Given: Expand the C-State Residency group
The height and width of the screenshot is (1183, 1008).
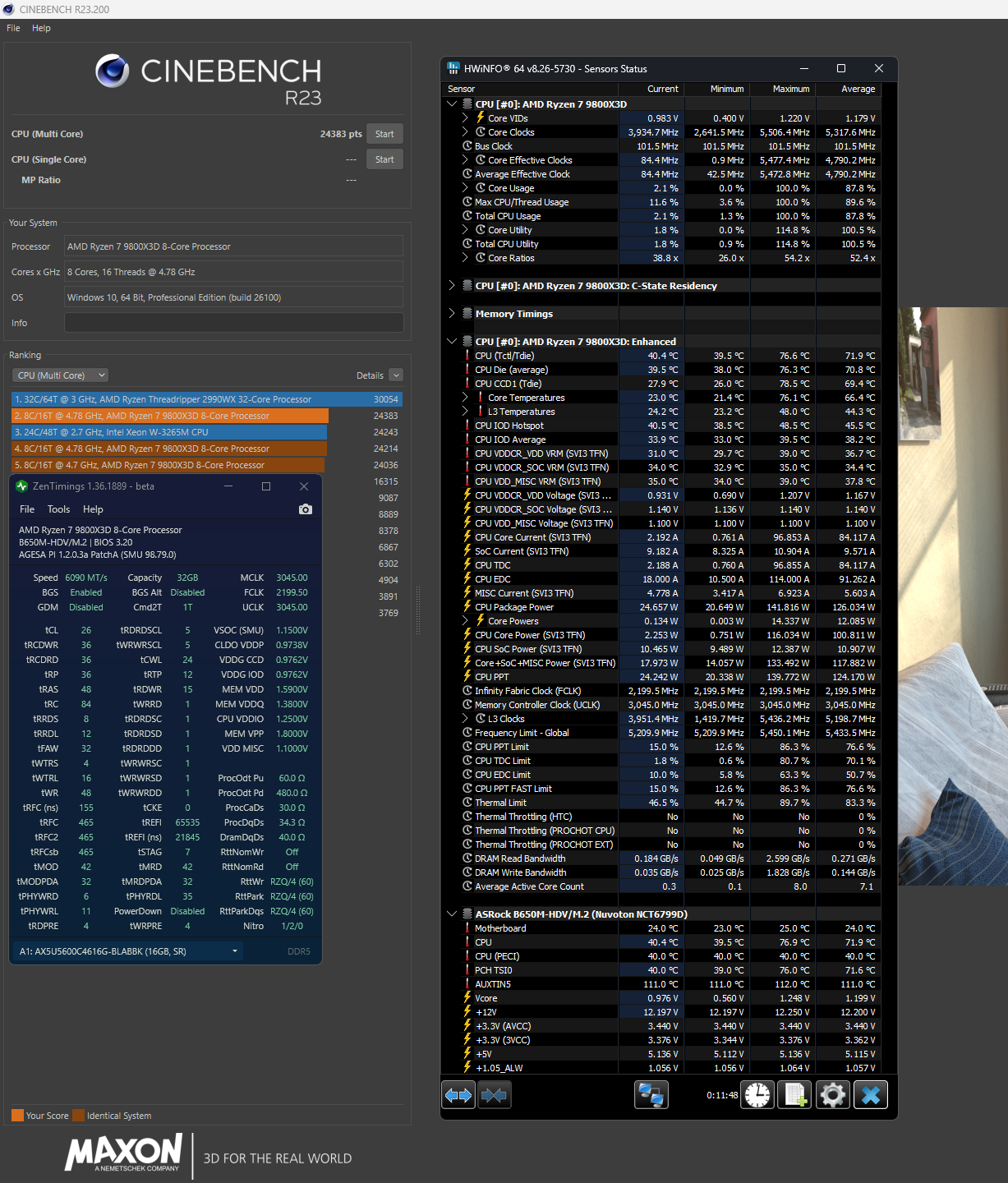Looking at the screenshot, I should pyautogui.click(x=452, y=286).
